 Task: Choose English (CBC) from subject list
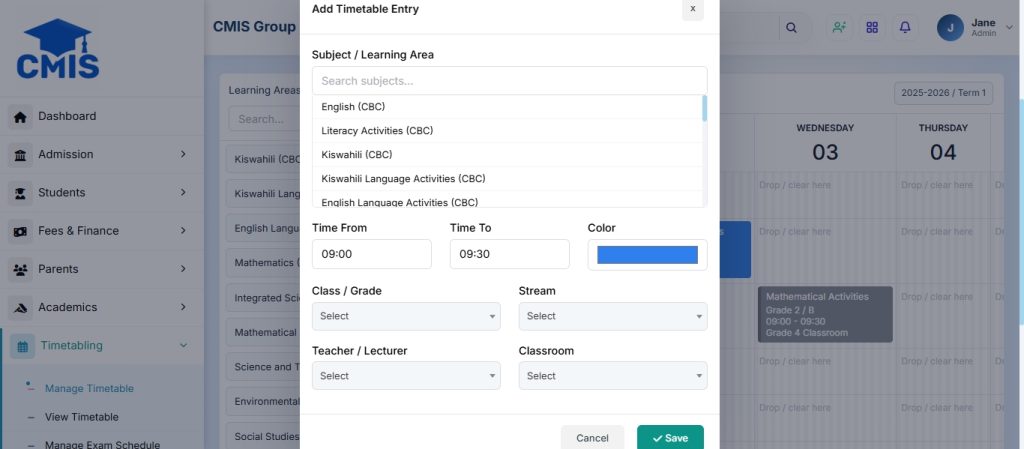click(x=507, y=106)
